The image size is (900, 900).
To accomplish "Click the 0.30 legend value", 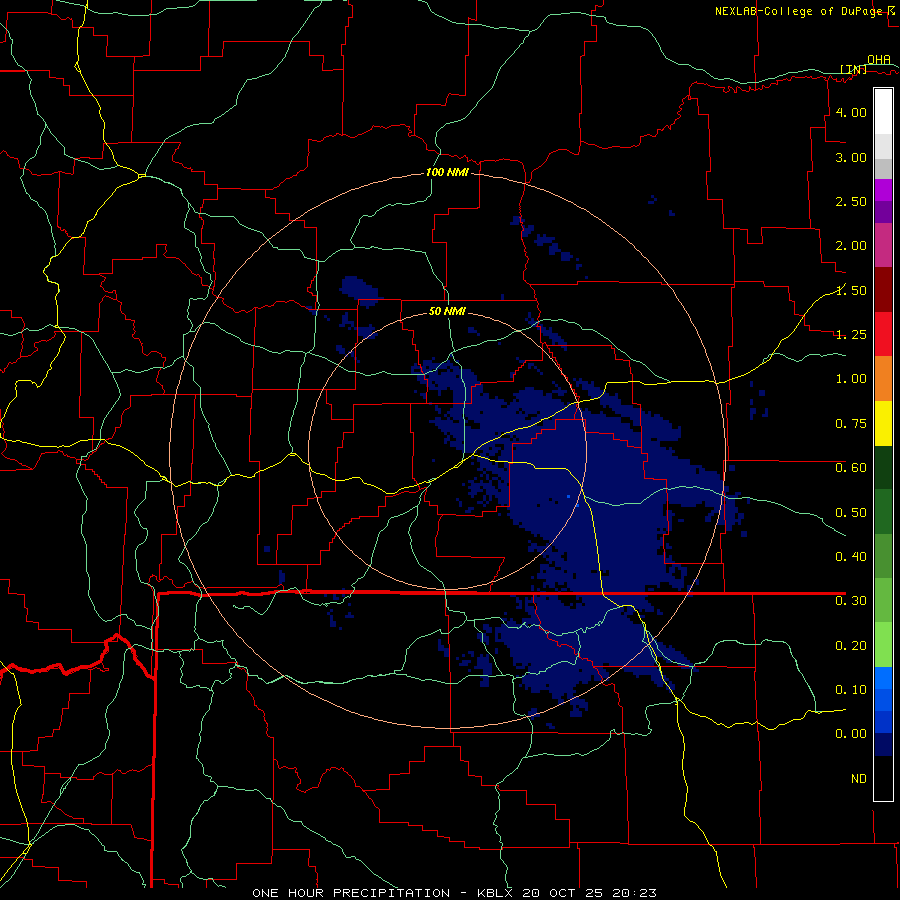I will tap(851, 601).
